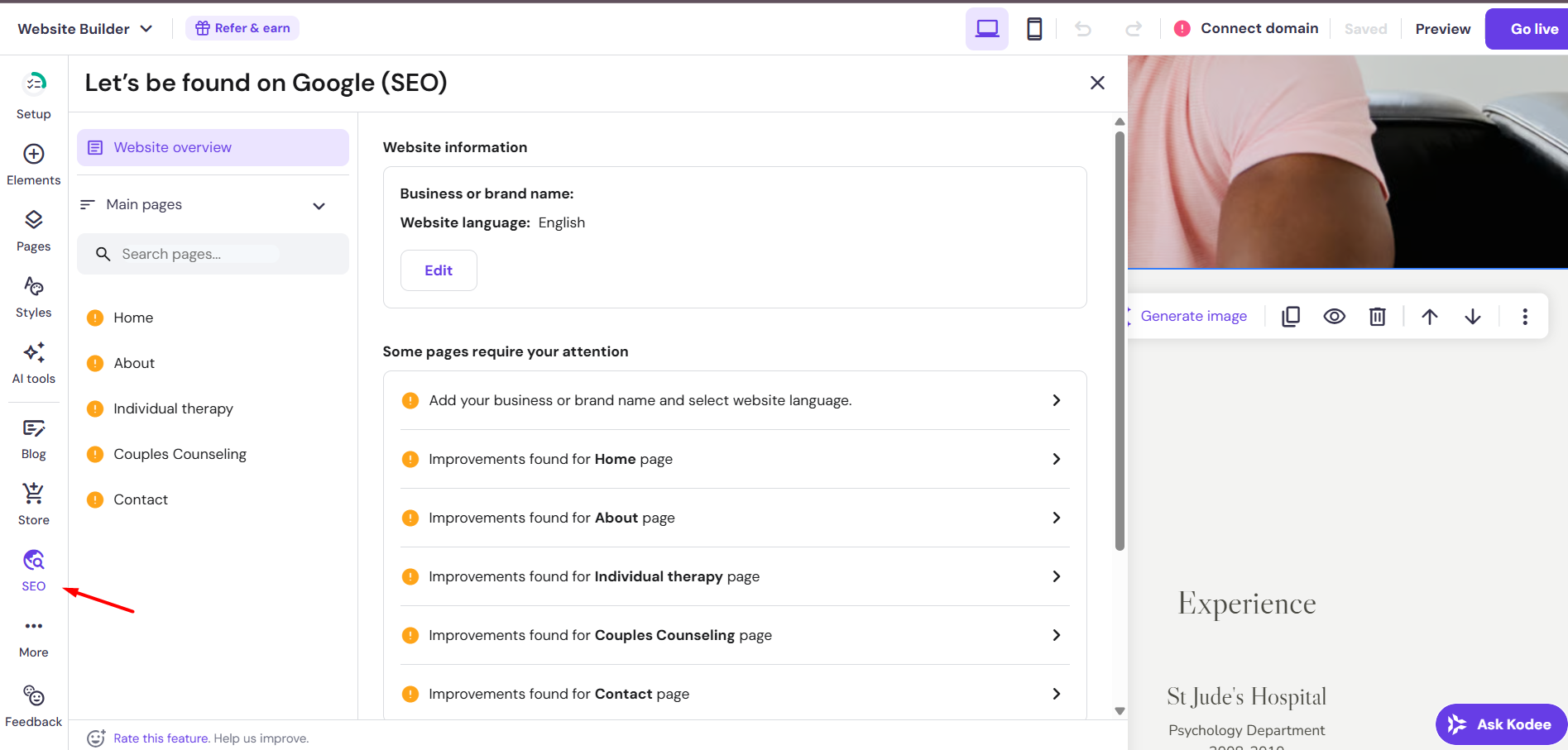
Task: Open the Store section
Action: [34, 504]
